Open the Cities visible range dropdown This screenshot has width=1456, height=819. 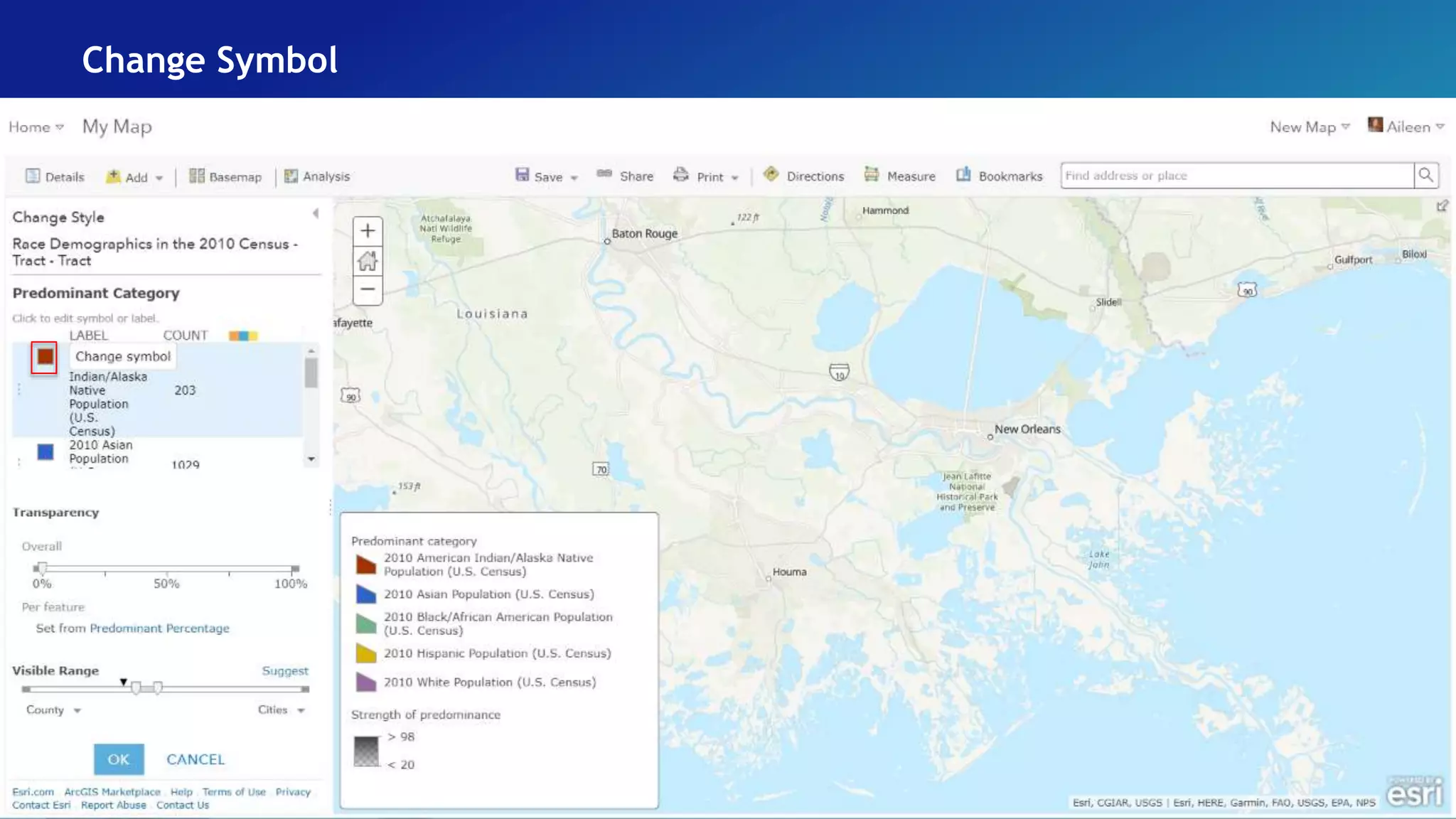(282, 710)
